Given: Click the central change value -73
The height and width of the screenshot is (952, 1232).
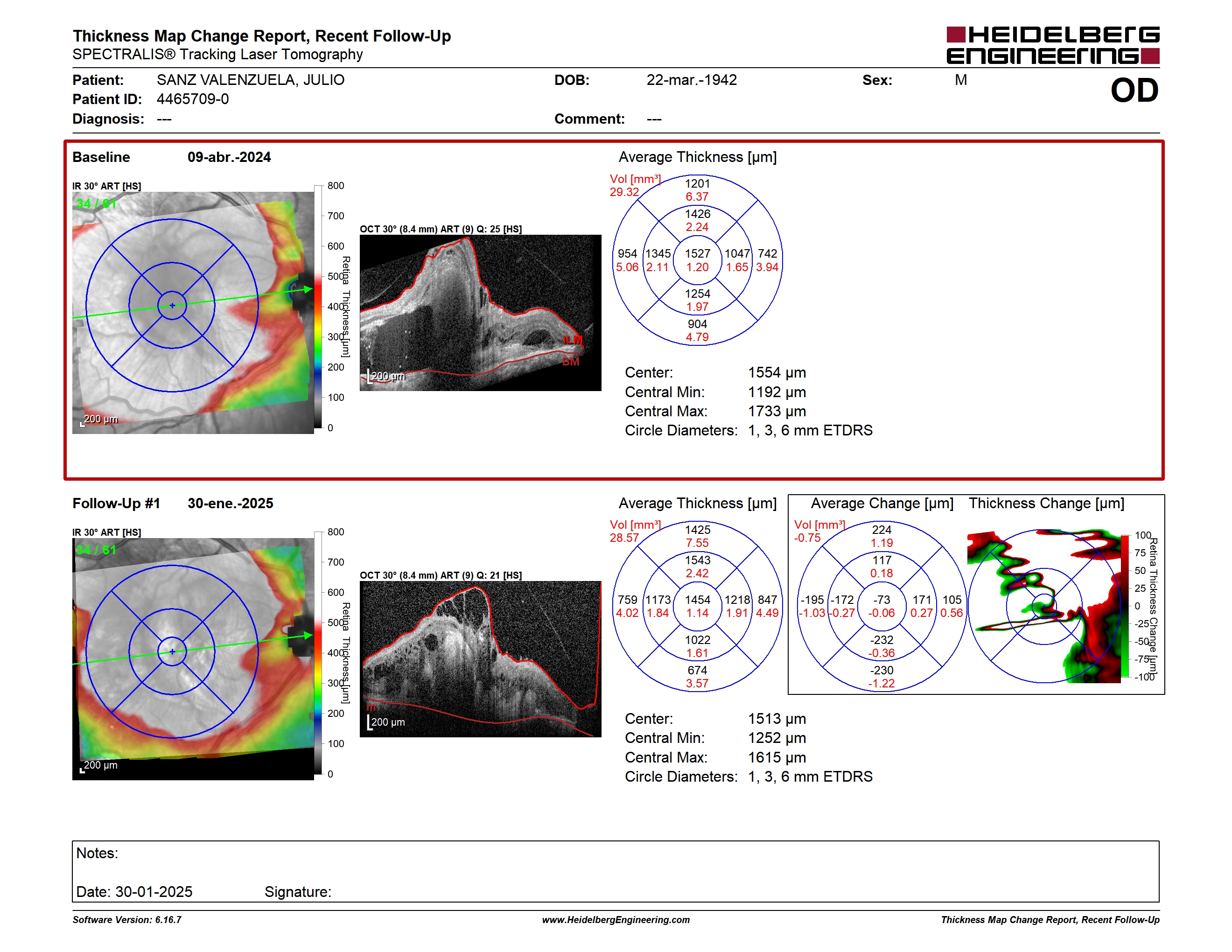Looking at the screenshot, I should point(882,600).
